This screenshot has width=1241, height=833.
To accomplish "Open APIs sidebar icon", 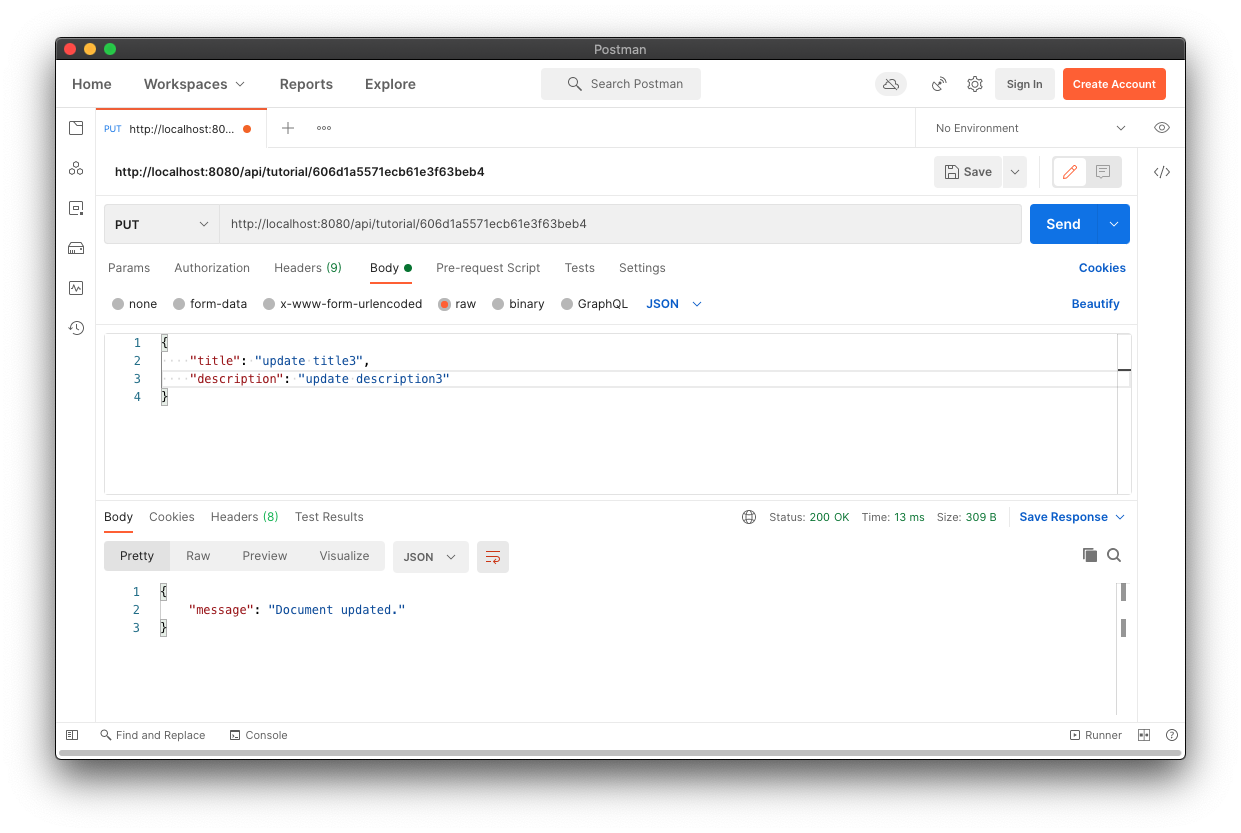I will pyautogui.click(x=76, y=168).
